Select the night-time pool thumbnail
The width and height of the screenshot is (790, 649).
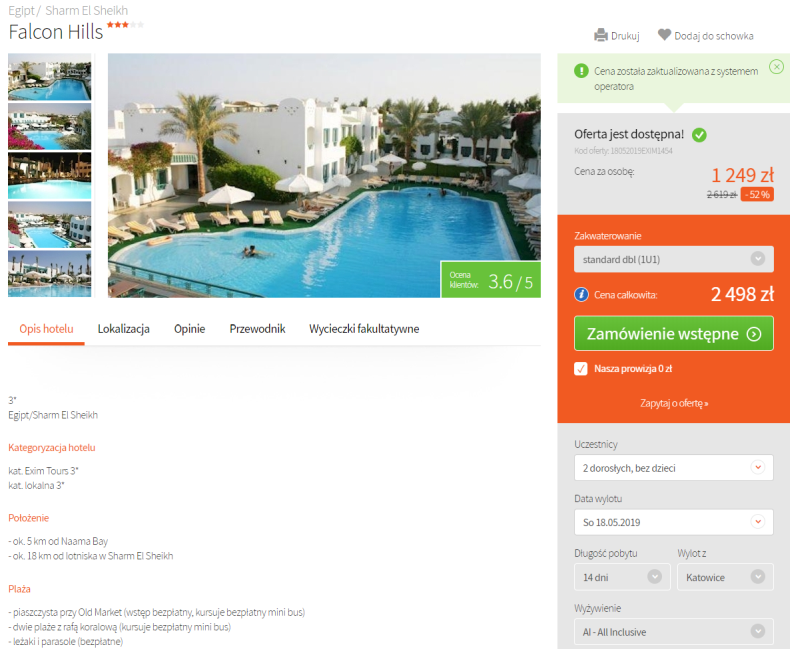pyautogui.click(x=49, y=176)
